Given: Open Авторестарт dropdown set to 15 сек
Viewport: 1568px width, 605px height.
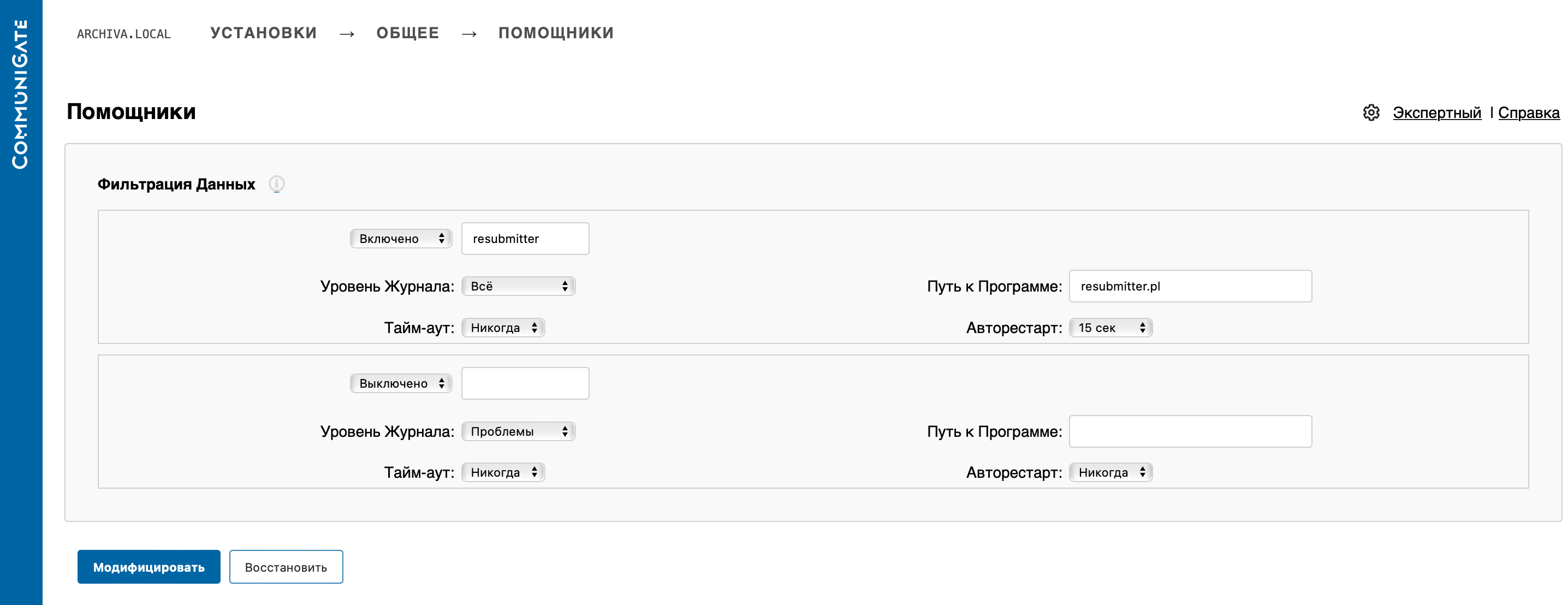Looking at the screenshot, I should [1110, 328].
